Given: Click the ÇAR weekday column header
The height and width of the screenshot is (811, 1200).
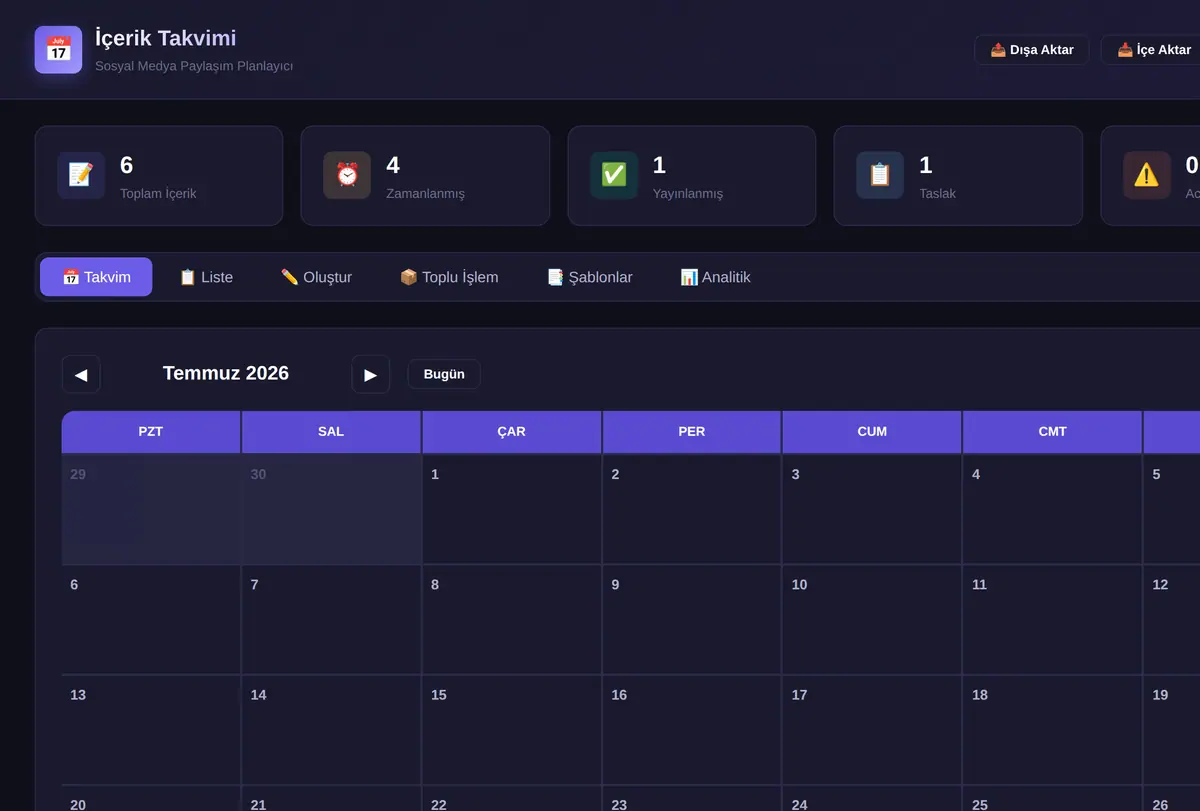Looking at the screenshot, I should 512,432.
